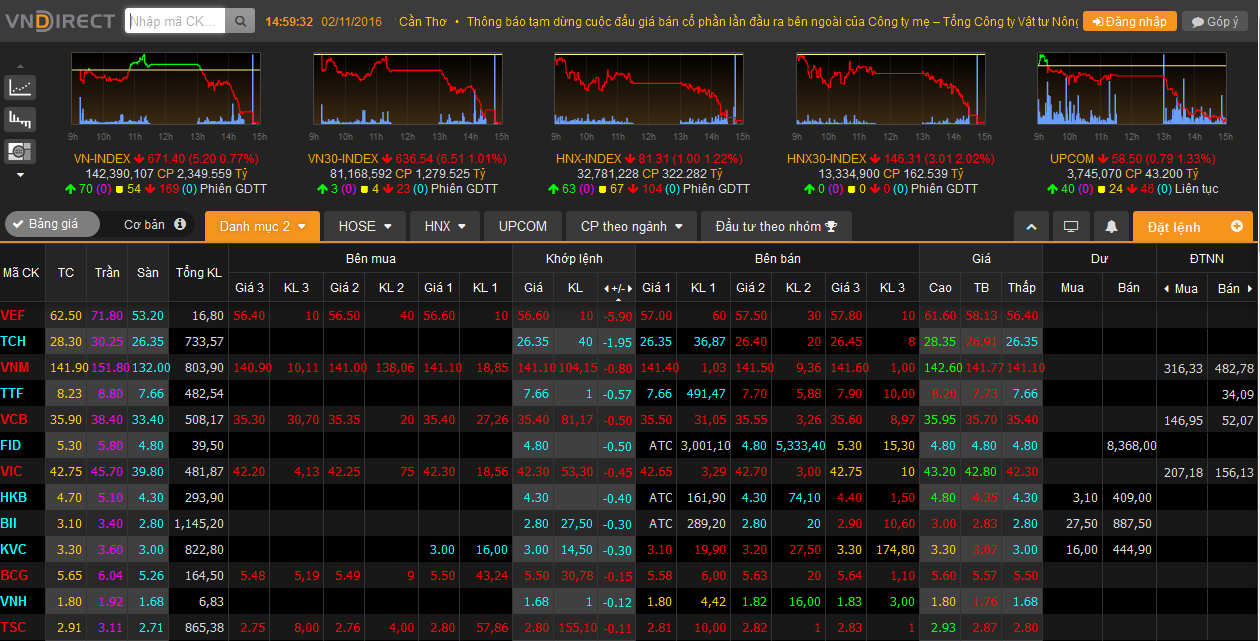Click the Trần column header

(x=107, y=272)
